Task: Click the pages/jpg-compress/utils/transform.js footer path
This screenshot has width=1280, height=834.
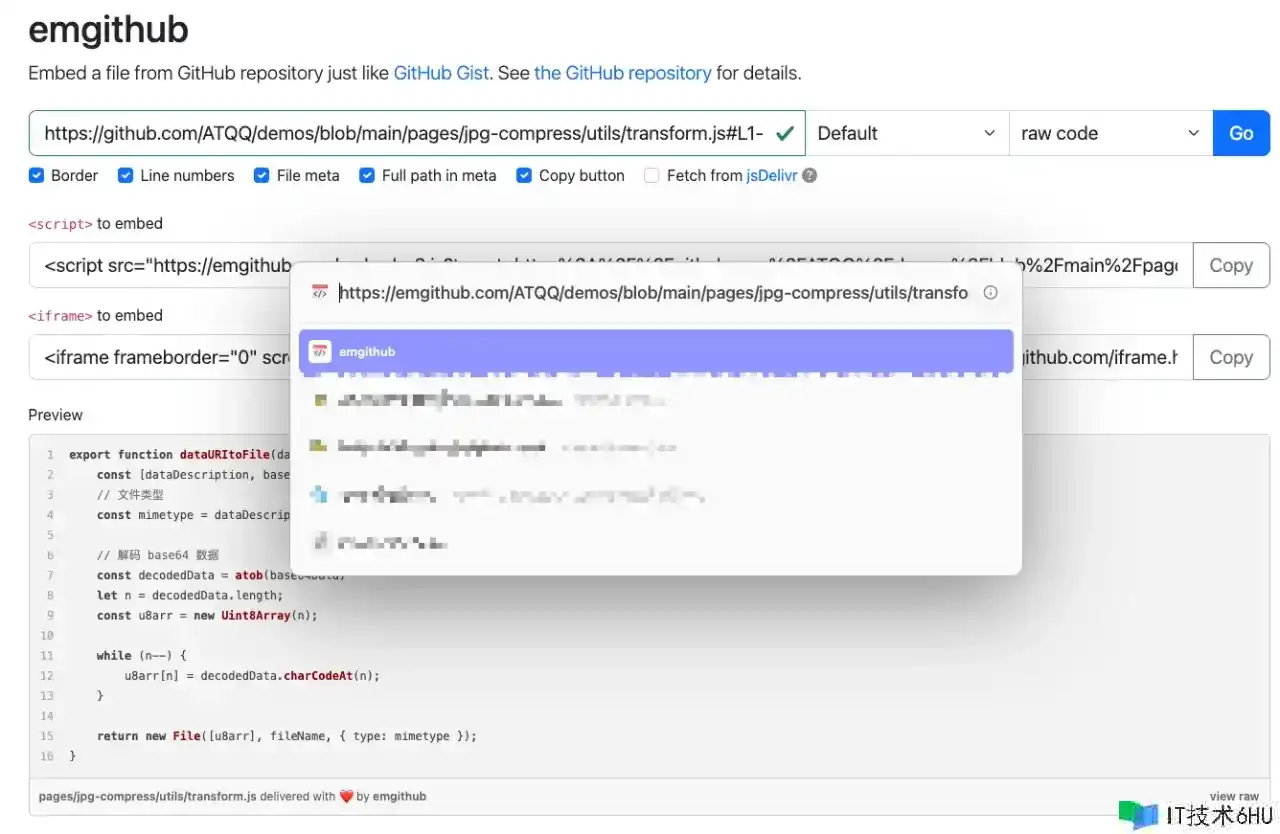Action: click(x=147, y=796)
